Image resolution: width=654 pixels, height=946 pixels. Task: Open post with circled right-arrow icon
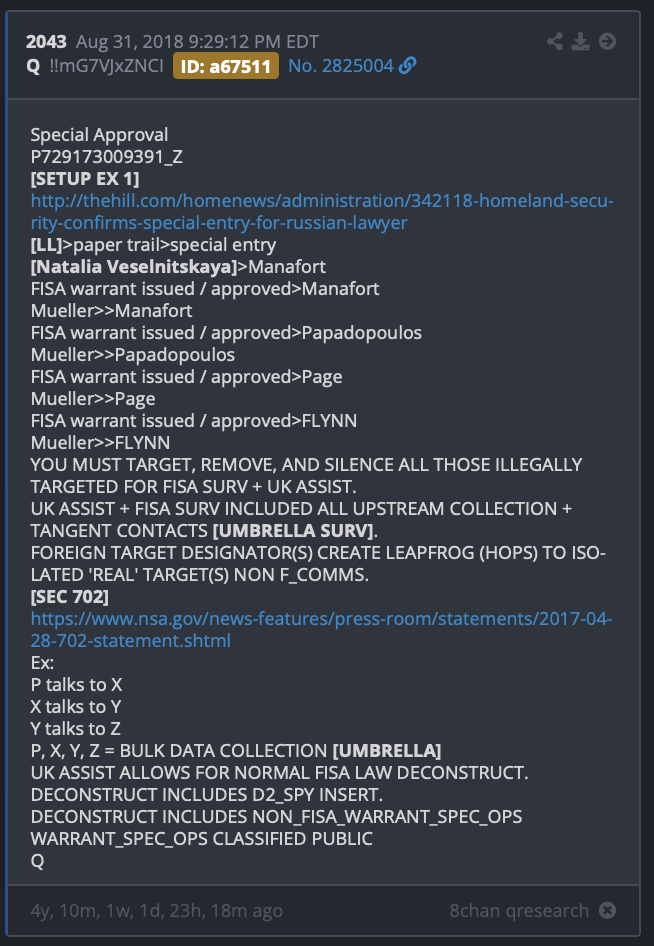point(607,42)
